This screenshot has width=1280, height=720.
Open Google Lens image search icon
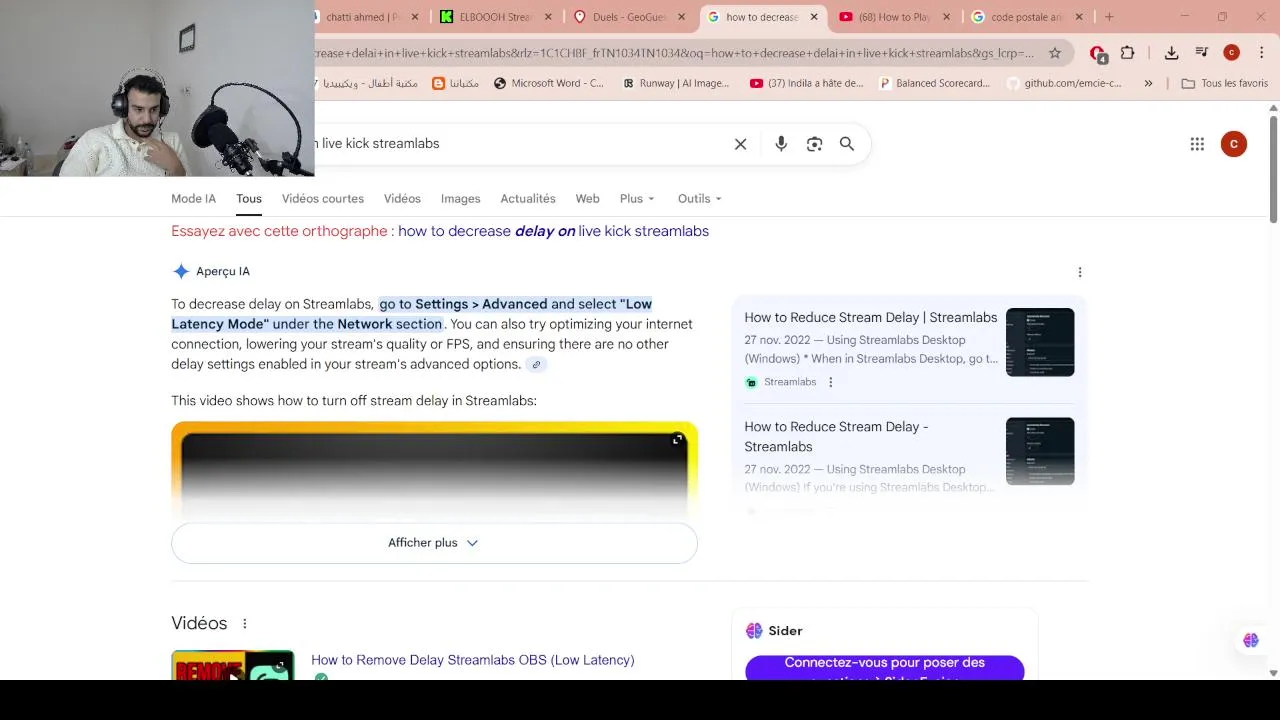(814, 144)
